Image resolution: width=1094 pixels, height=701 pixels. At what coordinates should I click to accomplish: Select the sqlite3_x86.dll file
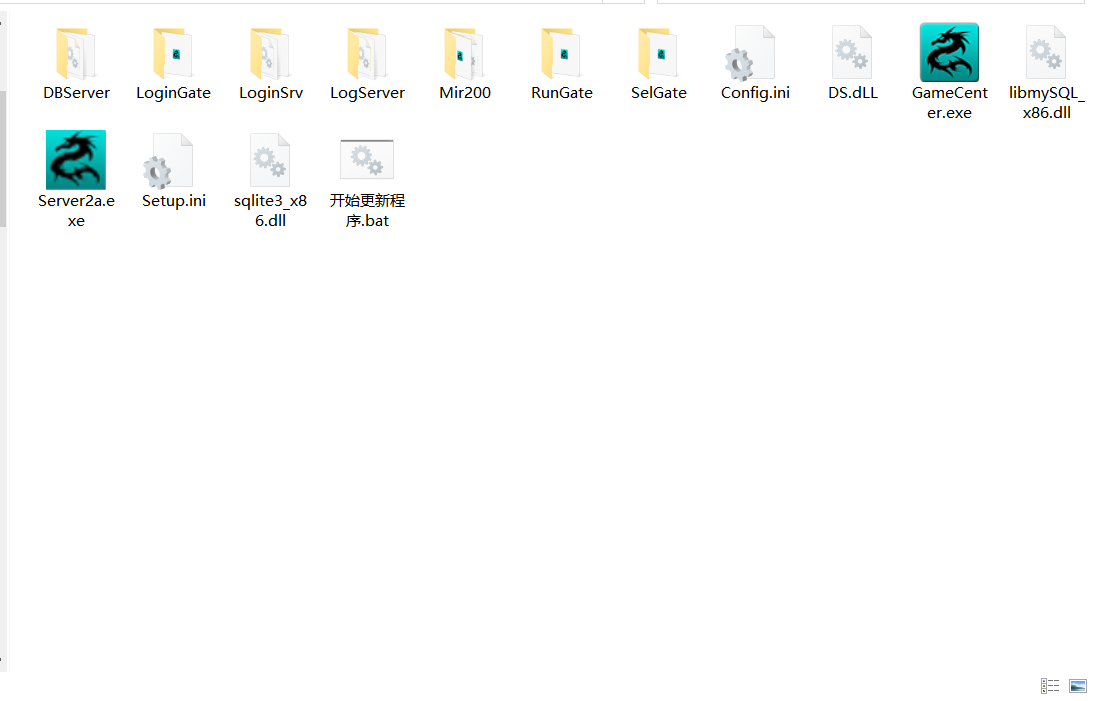pos(270,162)
